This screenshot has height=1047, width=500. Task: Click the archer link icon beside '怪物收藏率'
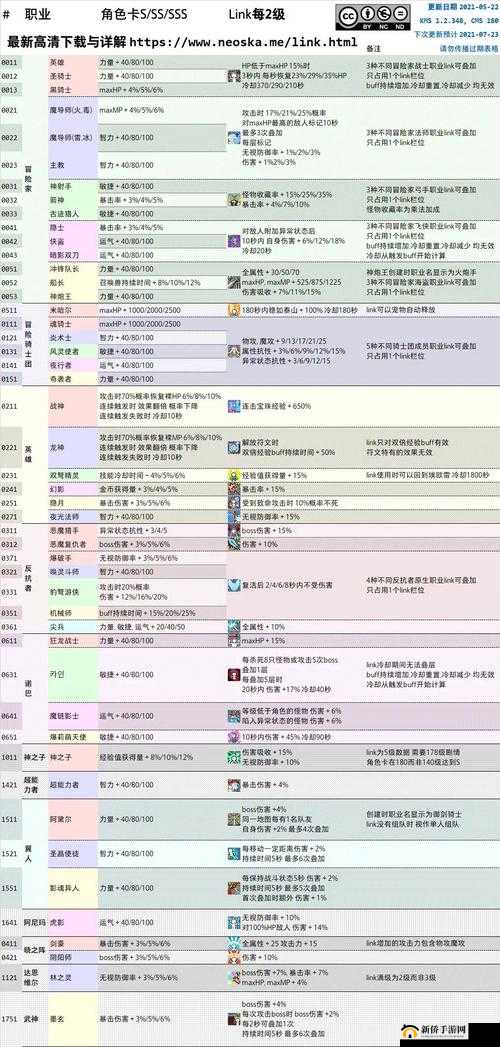pos(234,199)
